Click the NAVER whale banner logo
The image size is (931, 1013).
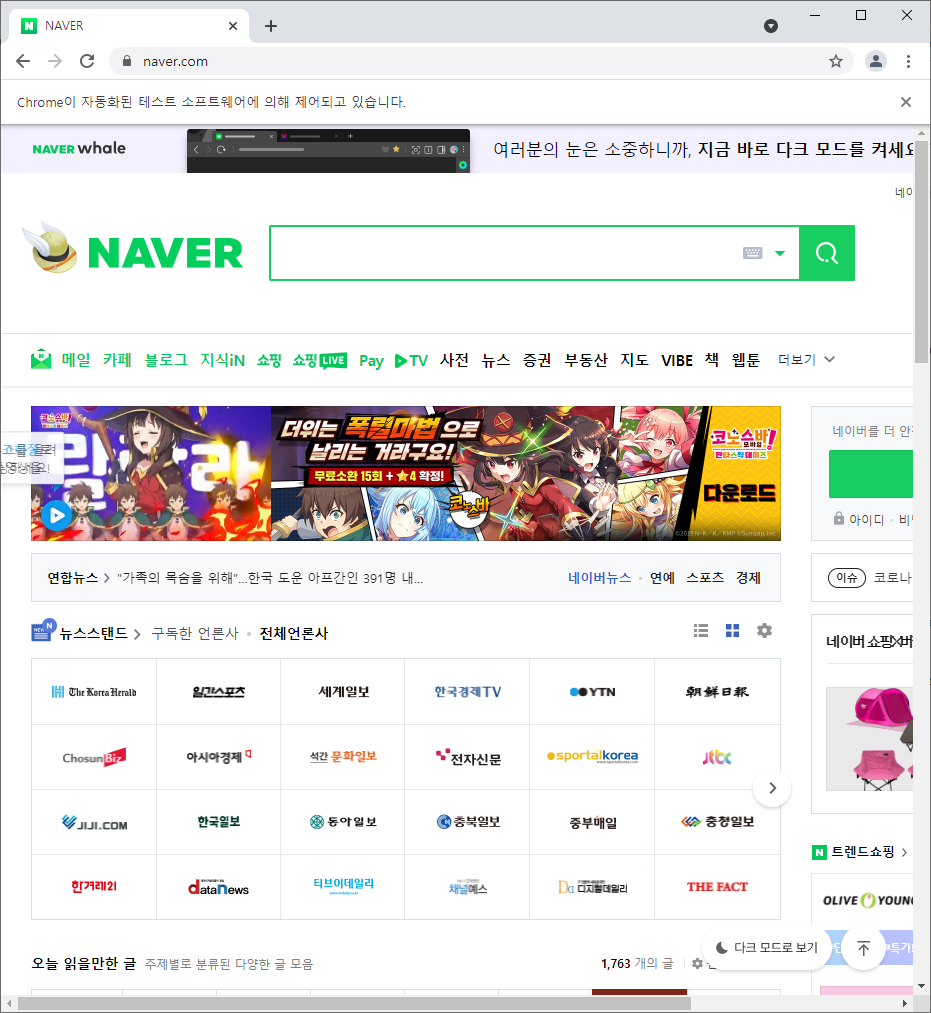pyautogui.click(x=79, y=149)
